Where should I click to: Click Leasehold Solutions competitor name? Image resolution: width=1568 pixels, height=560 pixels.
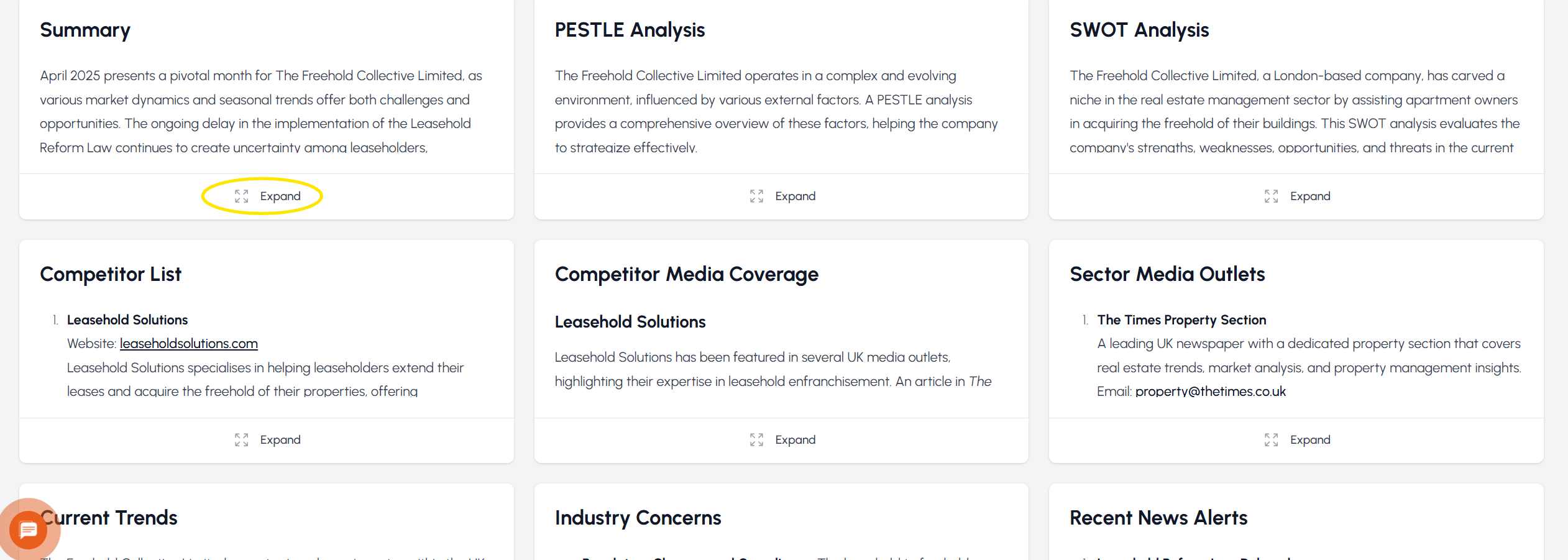click(x=127, y=320)
